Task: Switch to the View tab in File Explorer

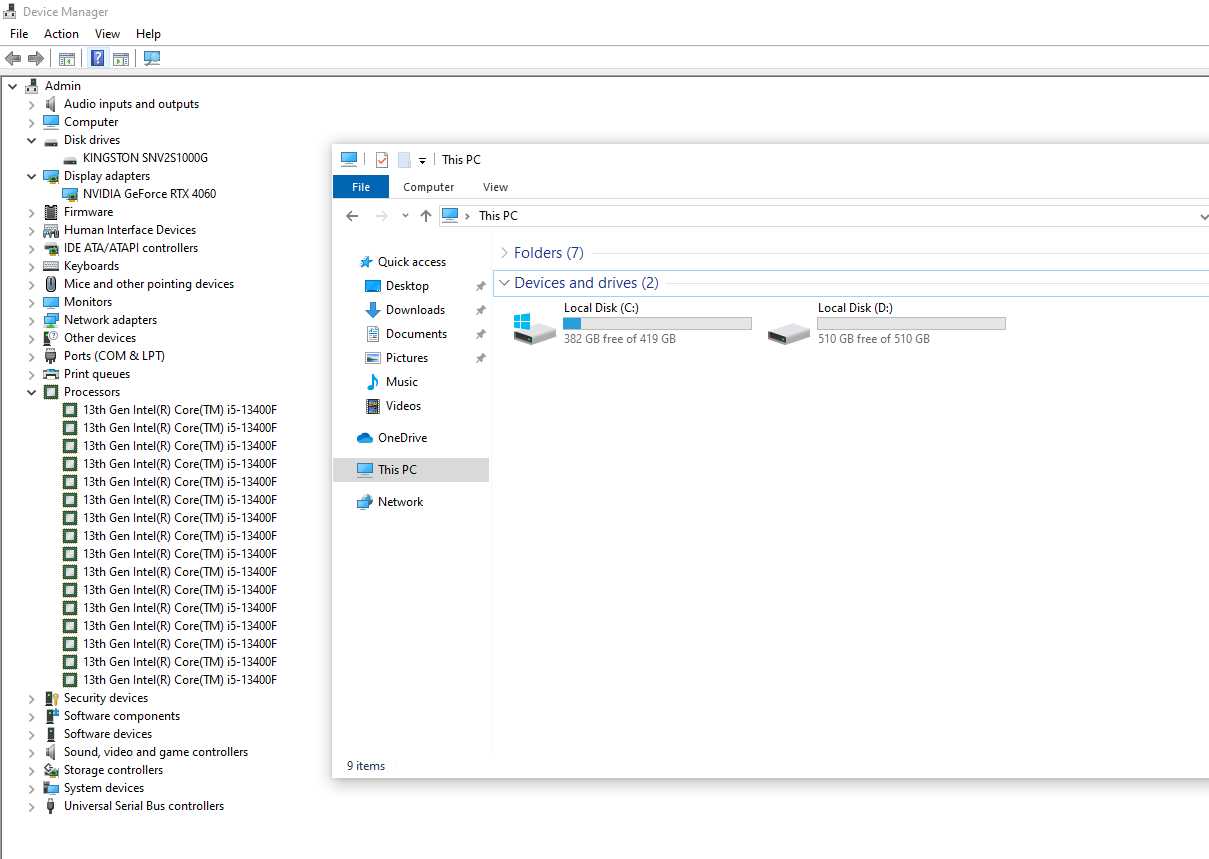Action: (495, 187)
